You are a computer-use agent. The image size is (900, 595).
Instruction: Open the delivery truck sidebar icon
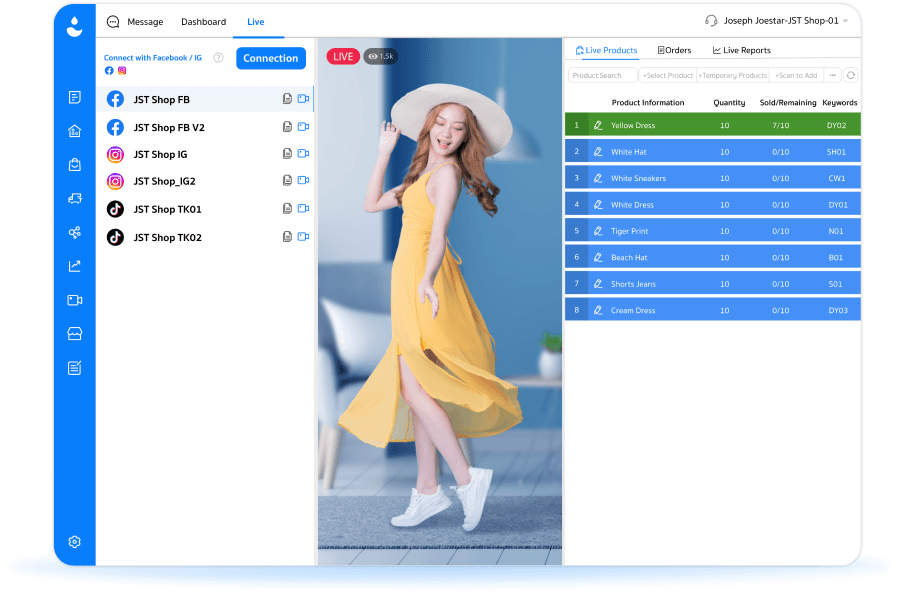tap(74, 199)
